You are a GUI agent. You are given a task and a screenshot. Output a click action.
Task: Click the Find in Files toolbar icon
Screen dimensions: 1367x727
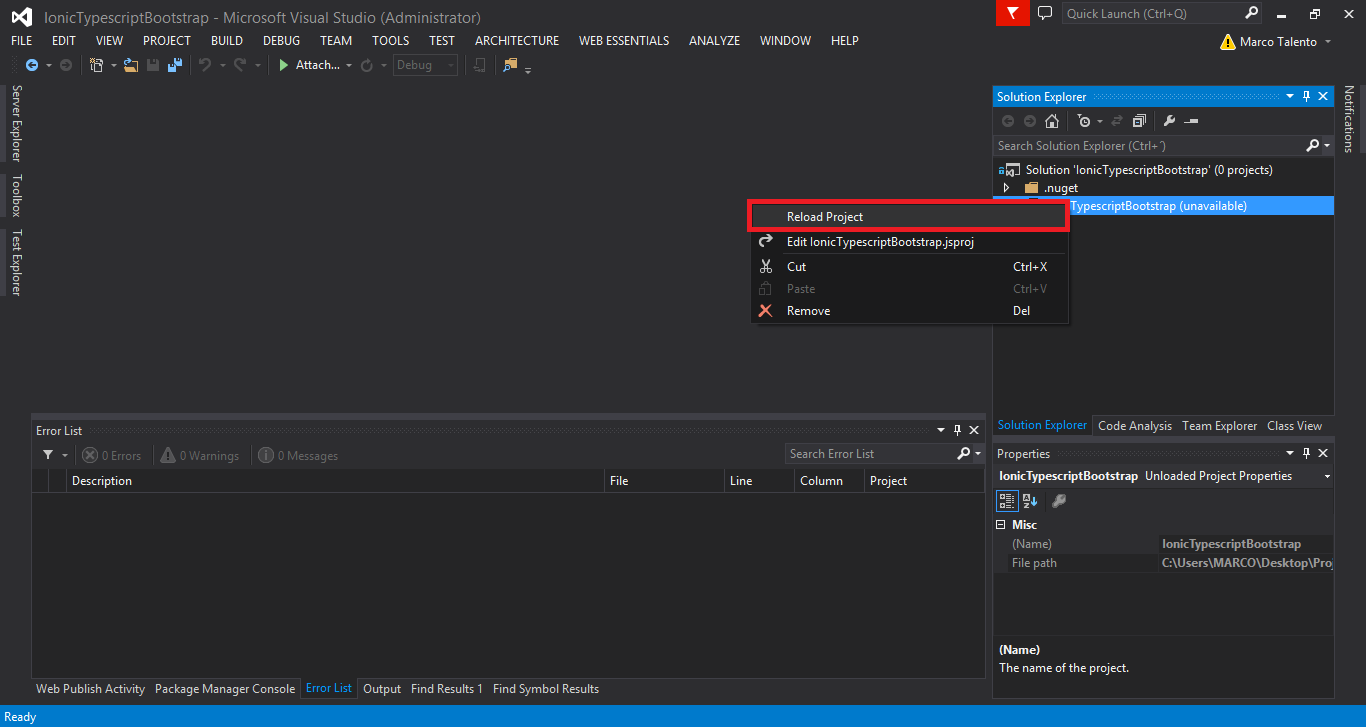(511, 65)
